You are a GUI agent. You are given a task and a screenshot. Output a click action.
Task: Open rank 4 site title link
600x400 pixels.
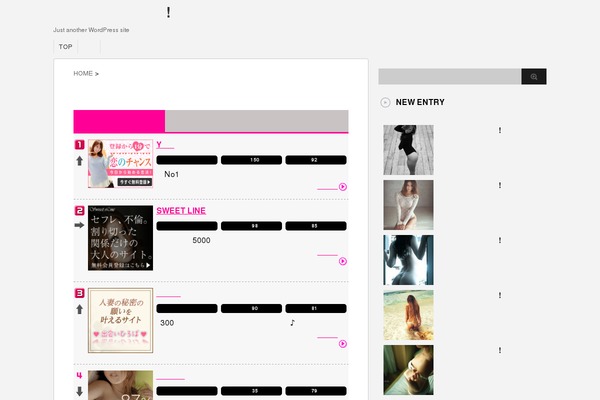pos(171,376)
